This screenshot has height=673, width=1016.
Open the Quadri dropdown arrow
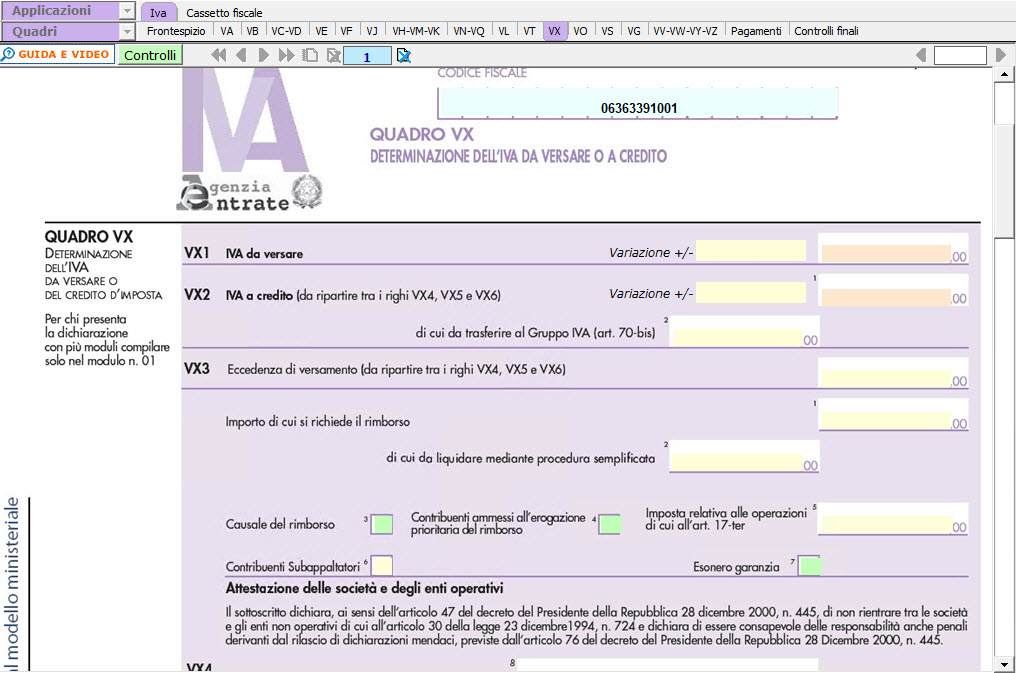coord(127,31)
